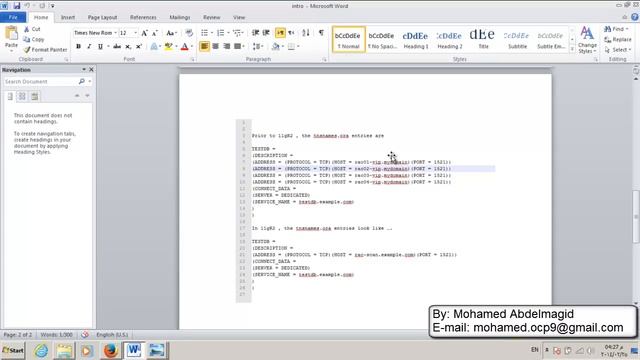Image resolution: width=640 pixels, height=360 pixels.
Task: Increase paragraph indent
Action: 266,33
